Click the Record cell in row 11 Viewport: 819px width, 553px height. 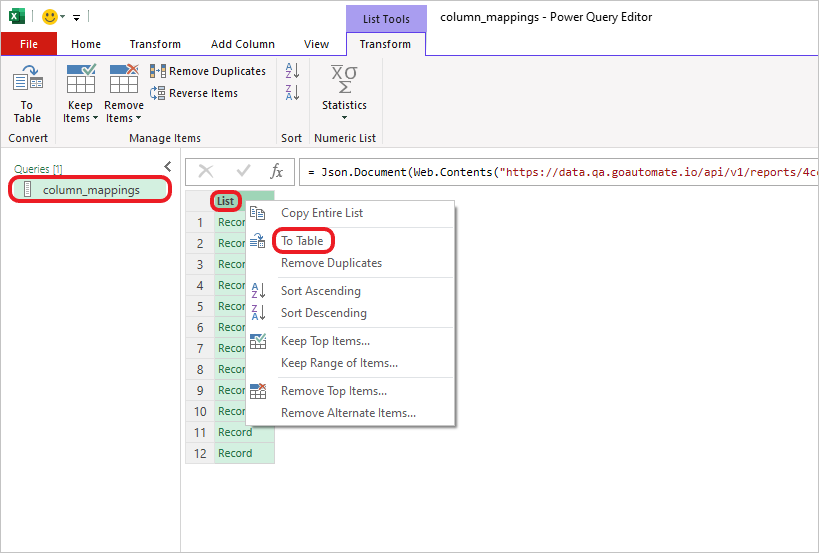(x=244, y=432)
